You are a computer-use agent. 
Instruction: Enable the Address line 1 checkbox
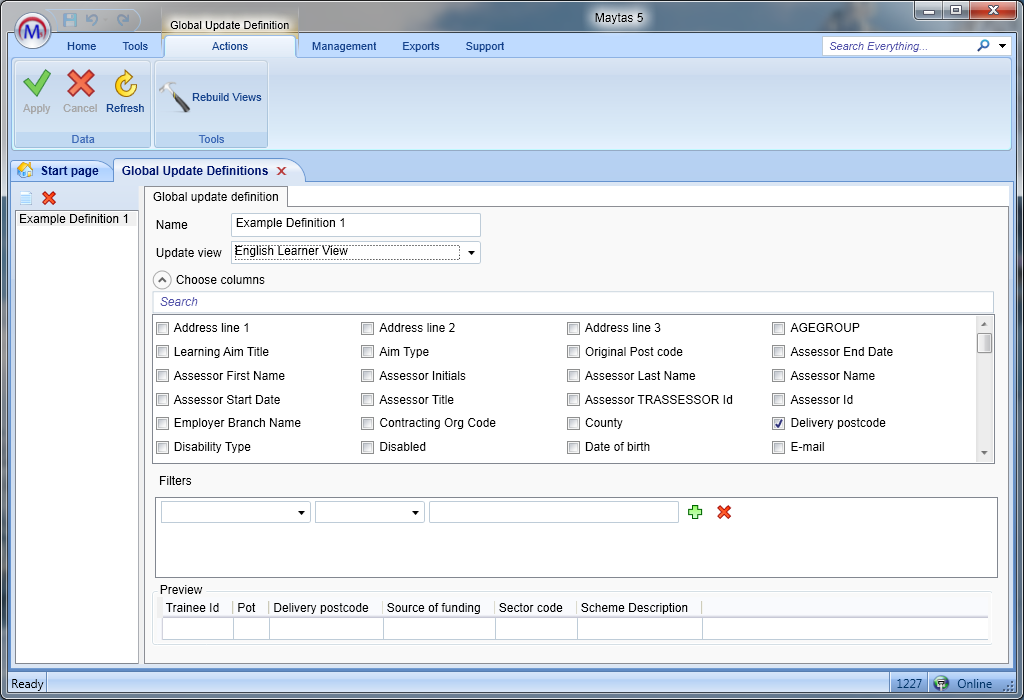point(163,328)
